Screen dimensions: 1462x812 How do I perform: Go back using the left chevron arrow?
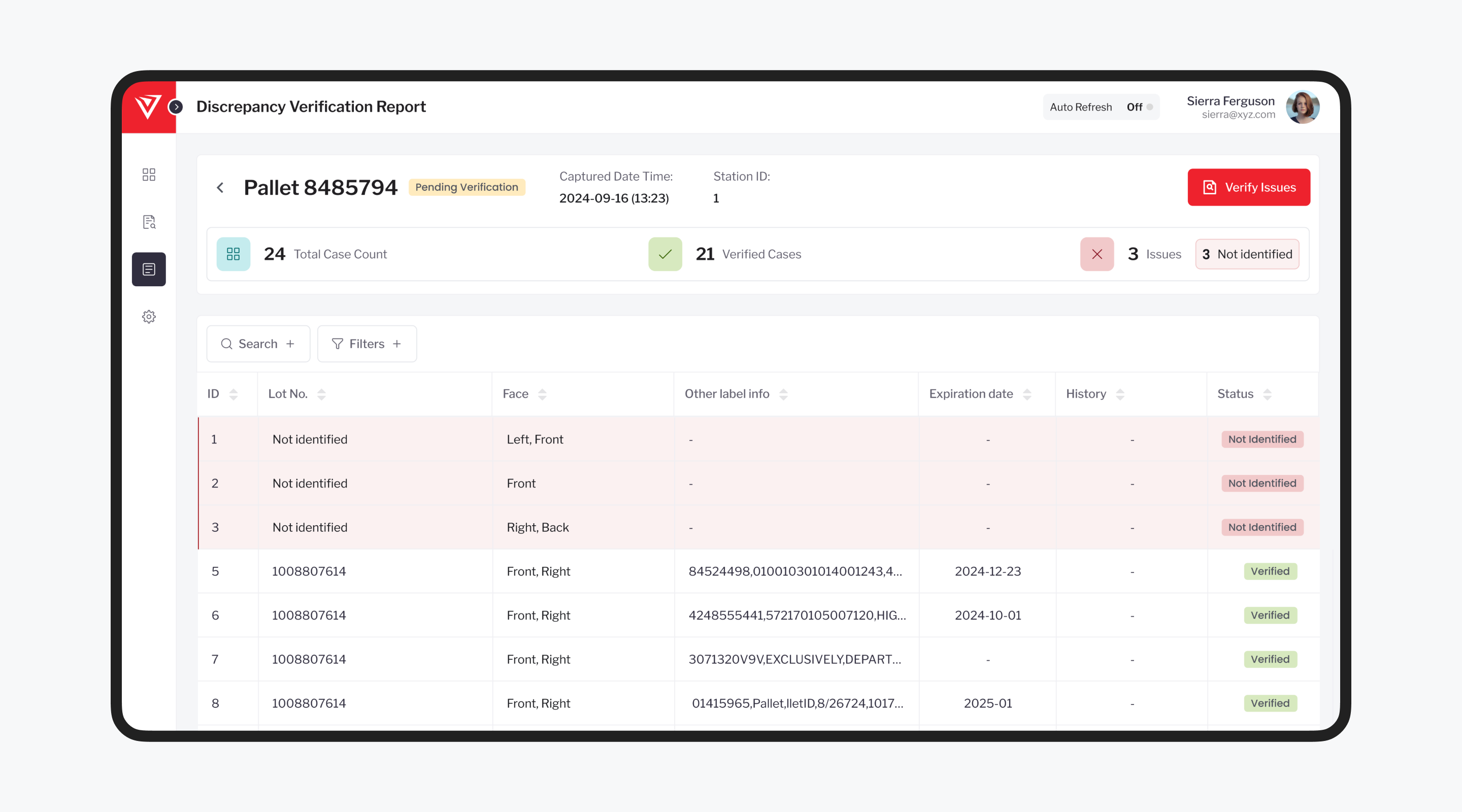pyautogui.click(x=220, y=187)
